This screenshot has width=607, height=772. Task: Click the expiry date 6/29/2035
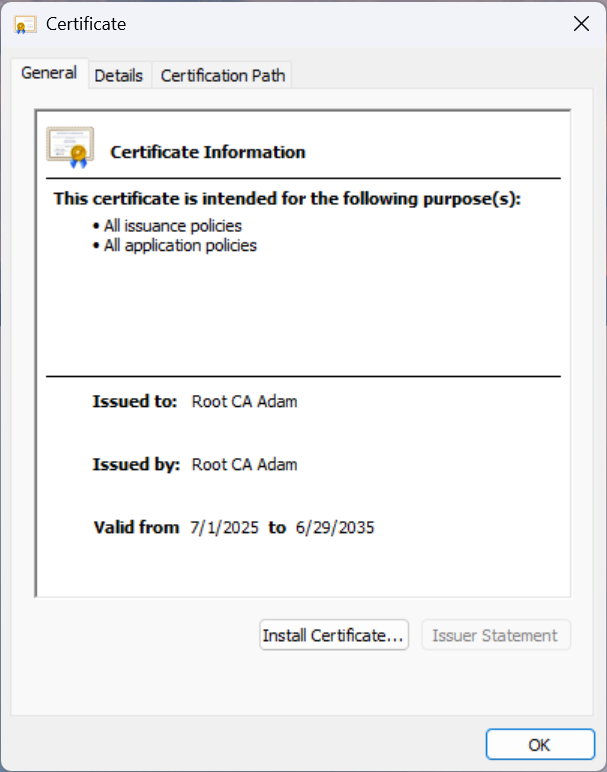click(335, 528)
